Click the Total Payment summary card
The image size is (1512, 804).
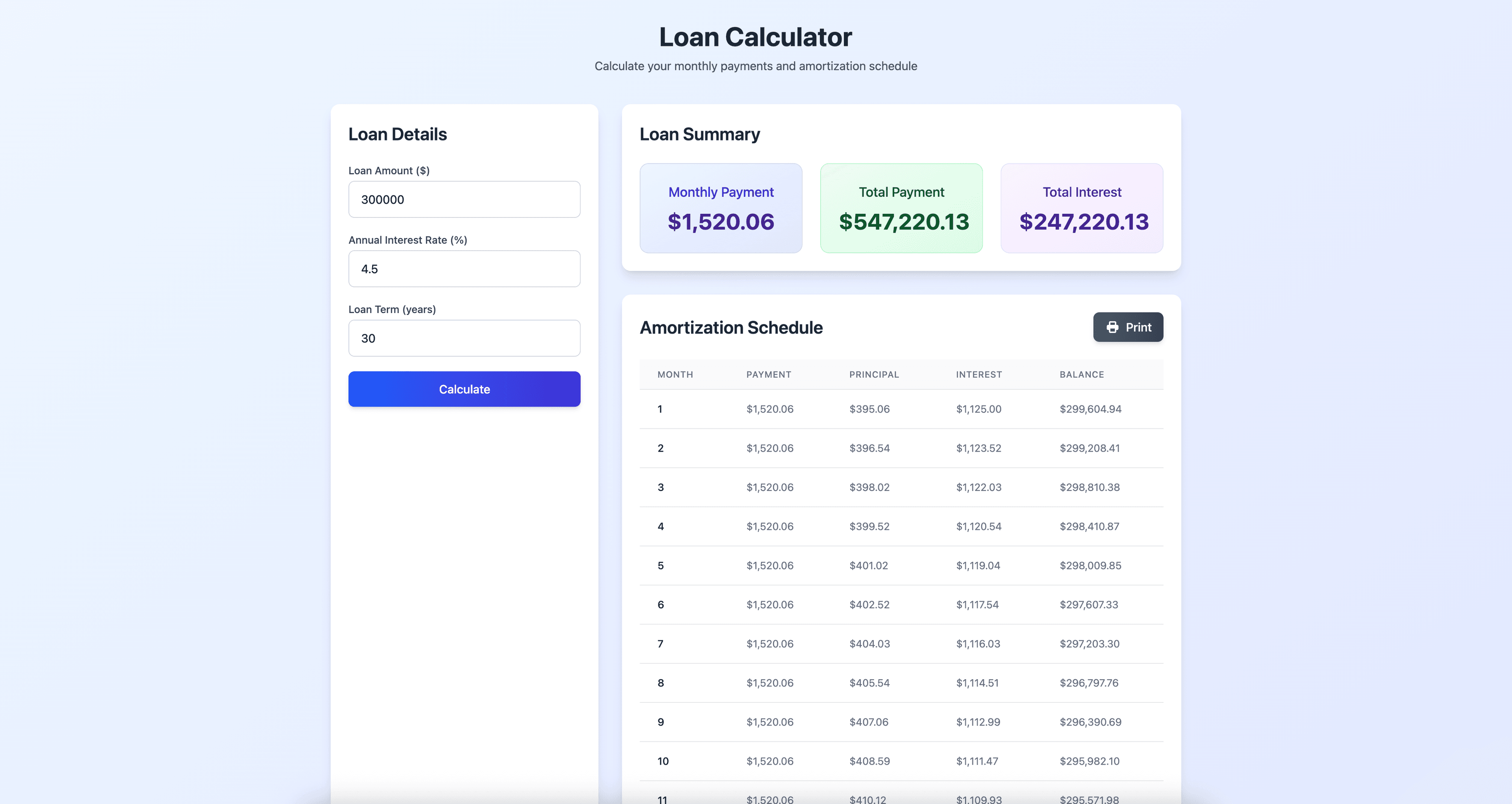point(901,208)
